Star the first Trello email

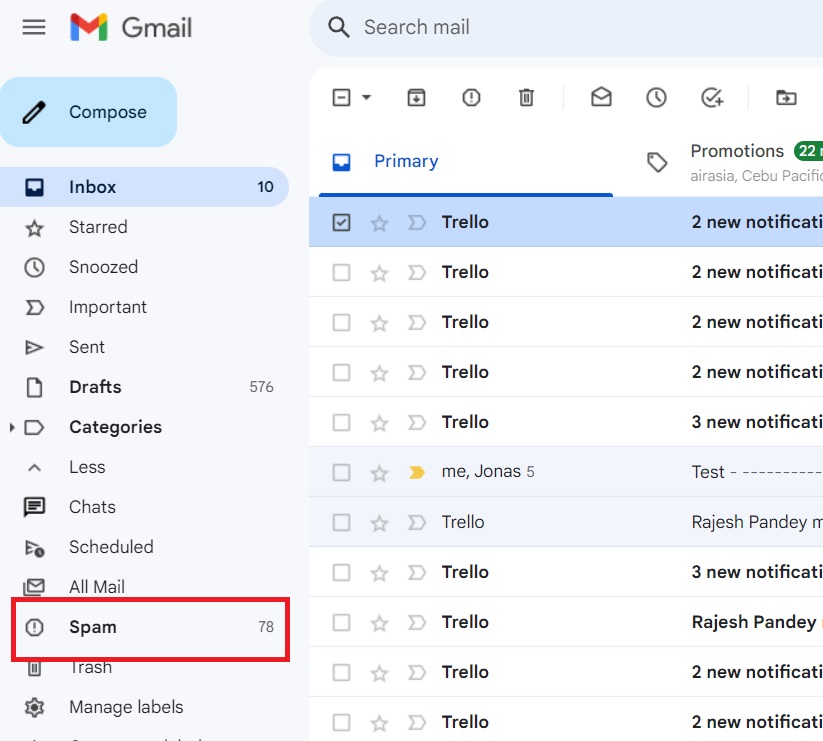[x=379, y=222]
